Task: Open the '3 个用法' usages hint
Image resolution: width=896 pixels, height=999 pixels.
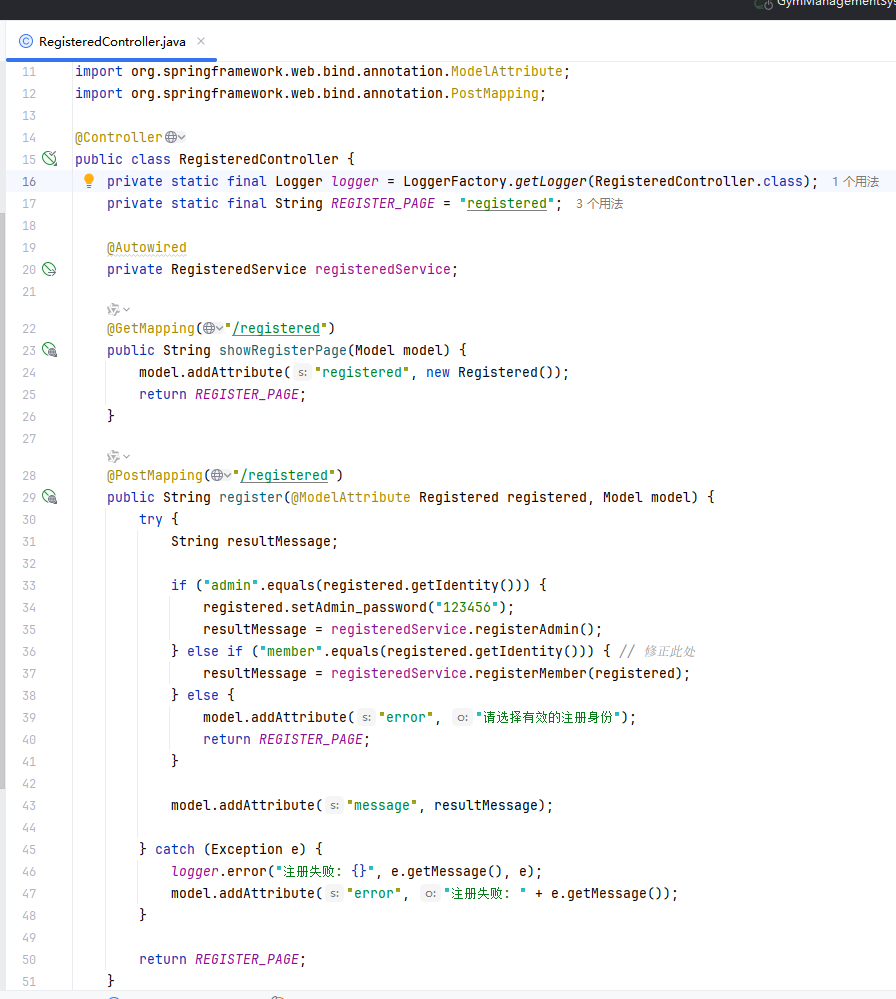Action: pos(600,204)
